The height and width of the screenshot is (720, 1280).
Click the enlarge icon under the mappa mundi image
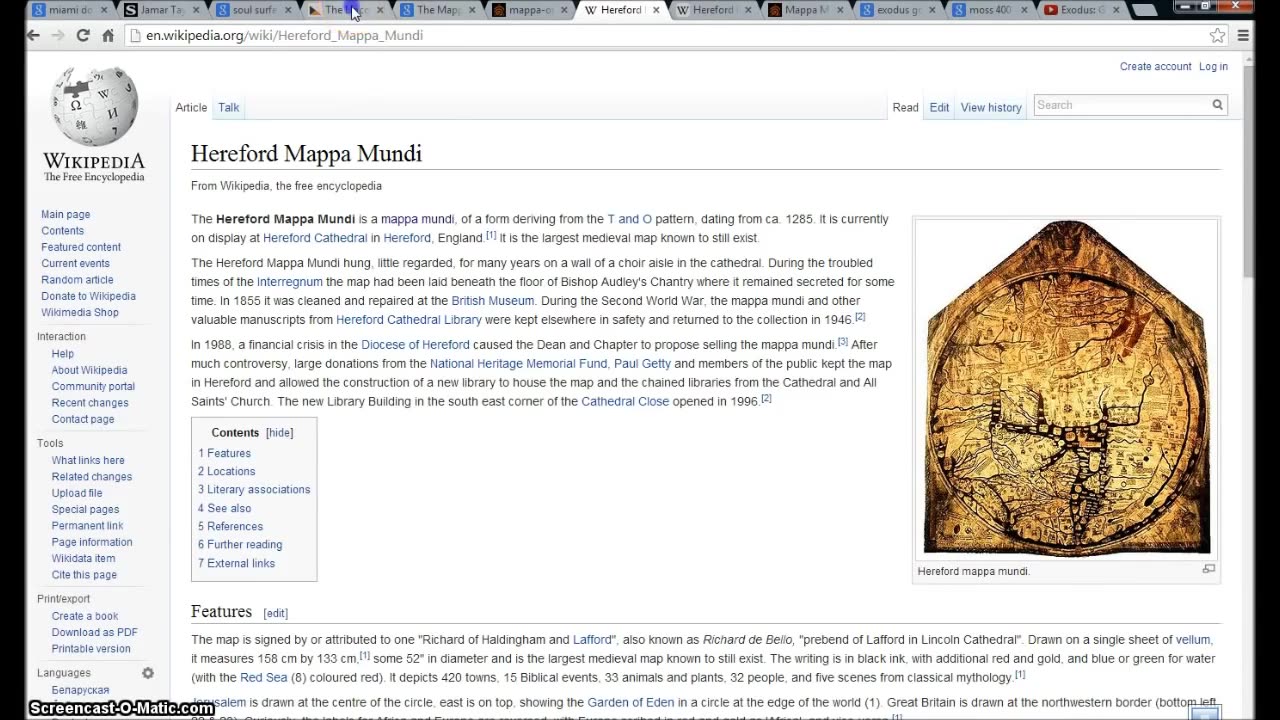point(1208,569)
